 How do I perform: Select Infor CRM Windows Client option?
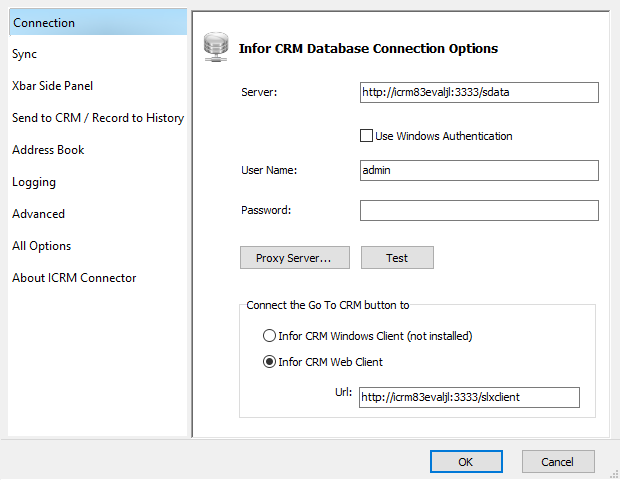[x=269, y=336]
